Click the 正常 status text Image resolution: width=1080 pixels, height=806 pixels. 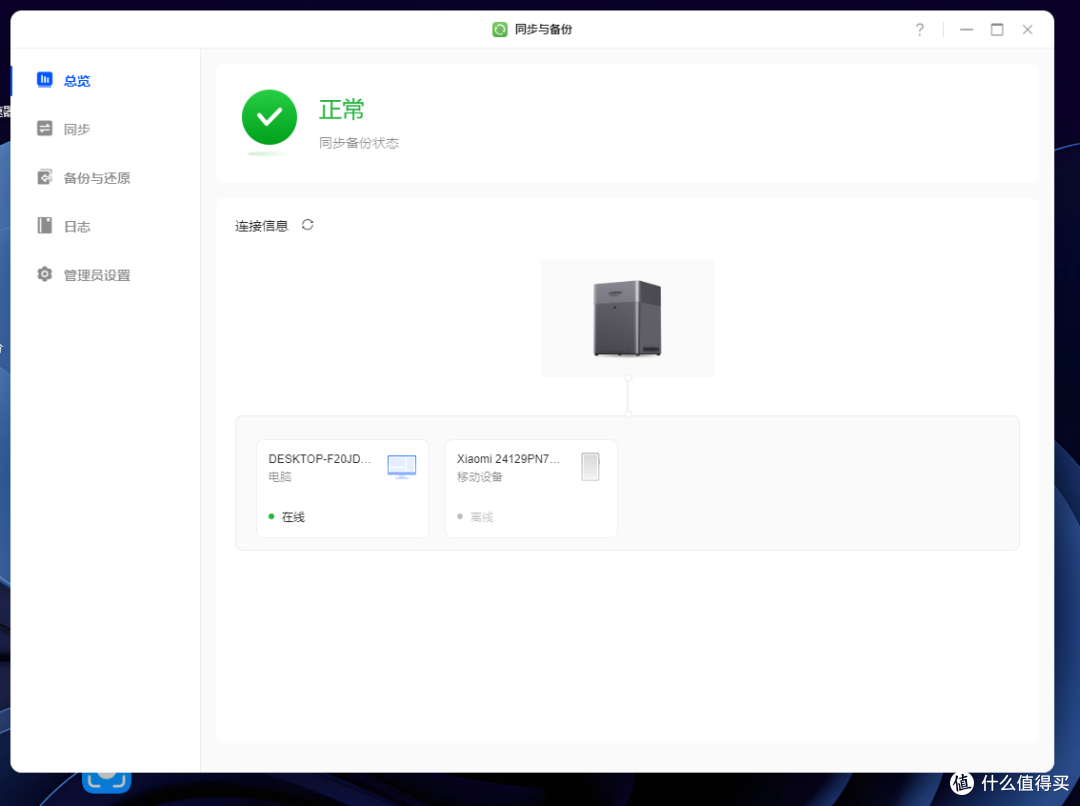point(342,110)
